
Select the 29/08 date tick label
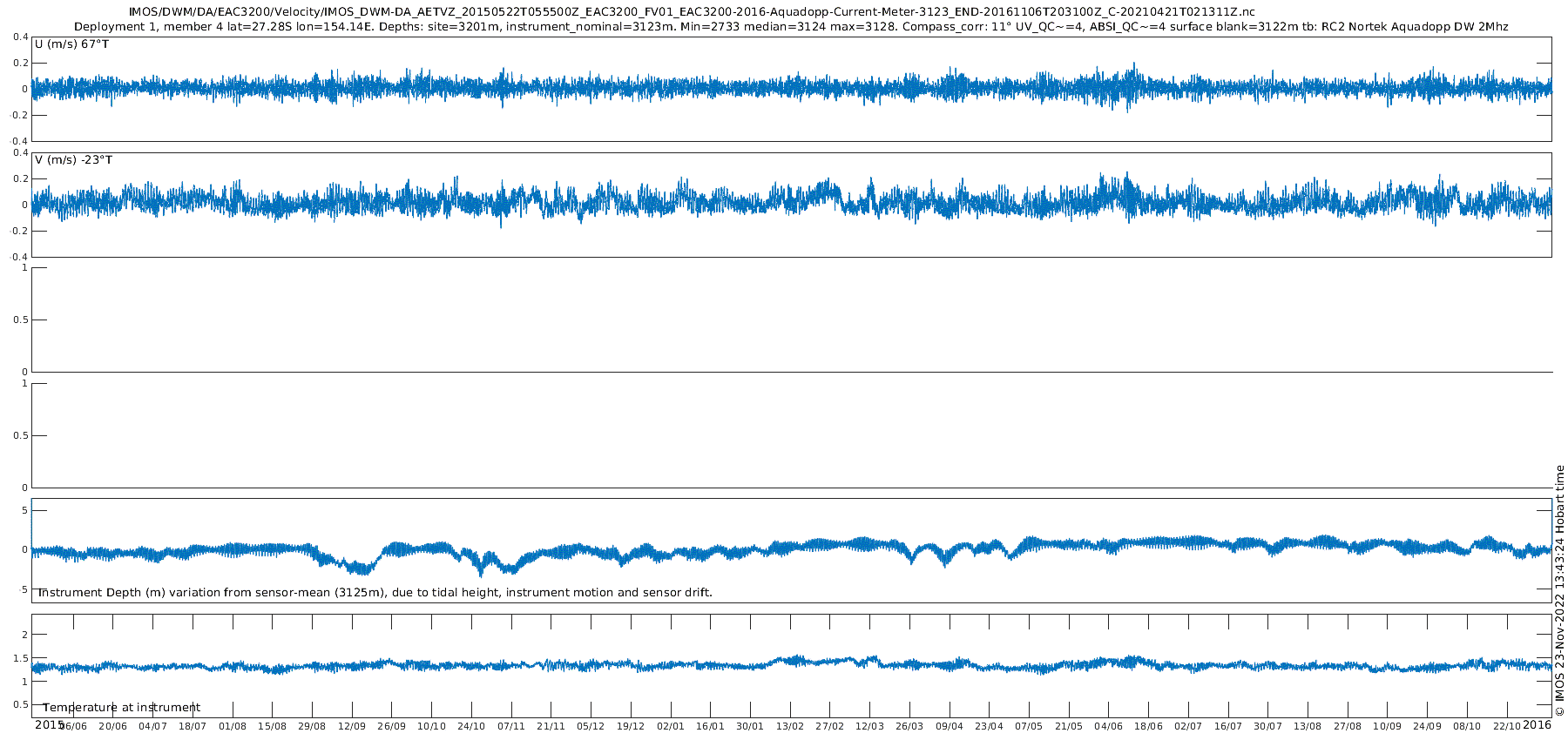click(312, 726)
